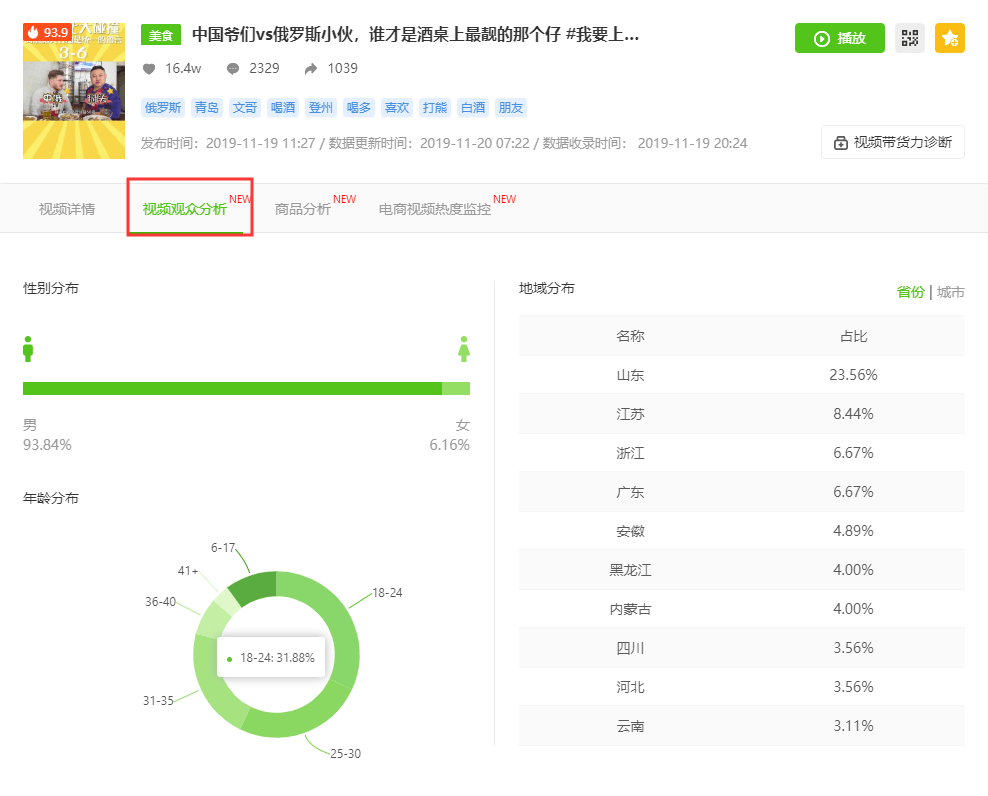
Task: Switch region view to 城市
Action: click(950, 292)
